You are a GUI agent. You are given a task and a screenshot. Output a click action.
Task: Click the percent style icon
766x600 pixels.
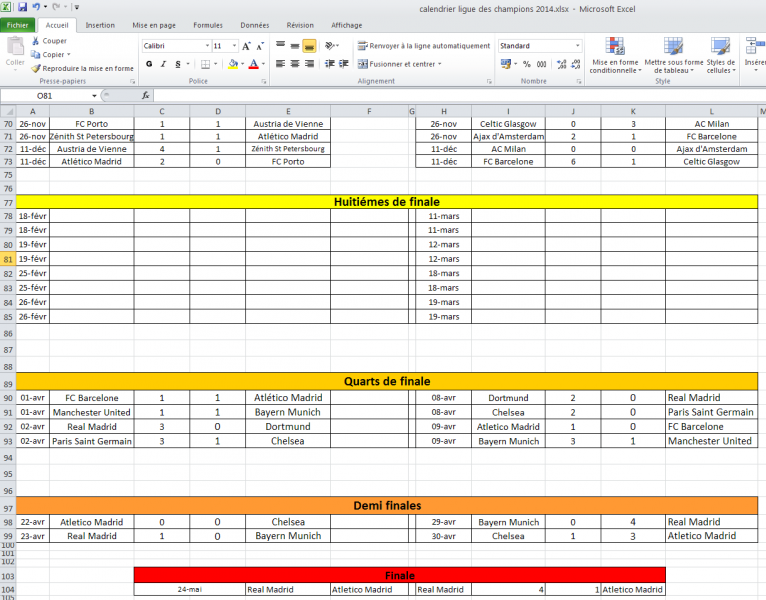point(527,64)
